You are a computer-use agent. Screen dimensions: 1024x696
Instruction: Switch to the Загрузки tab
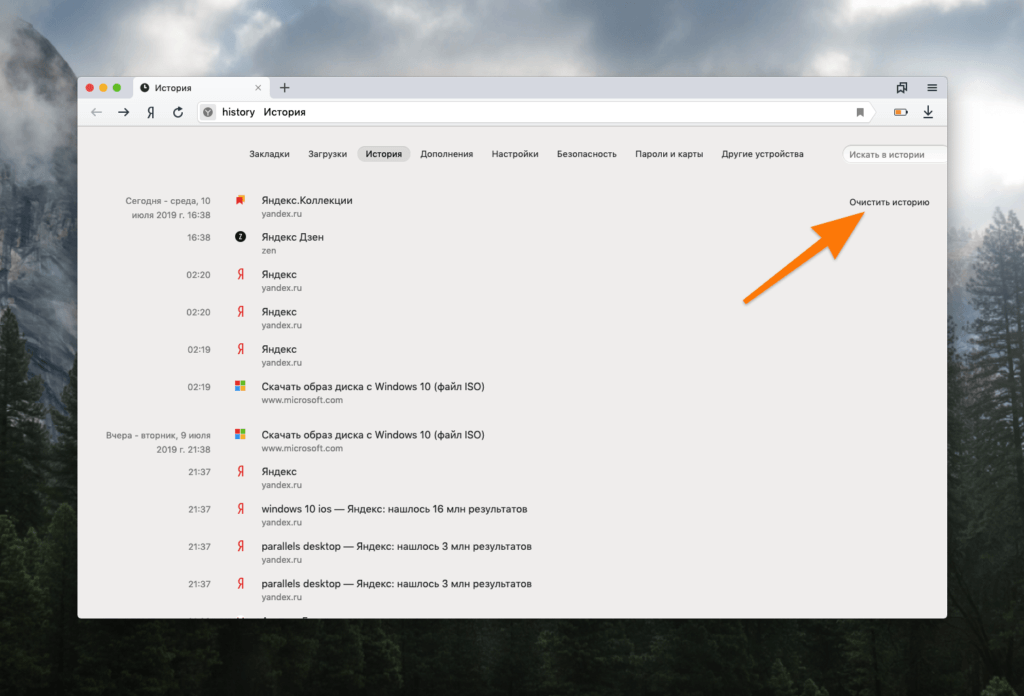[x=327, y=154]
